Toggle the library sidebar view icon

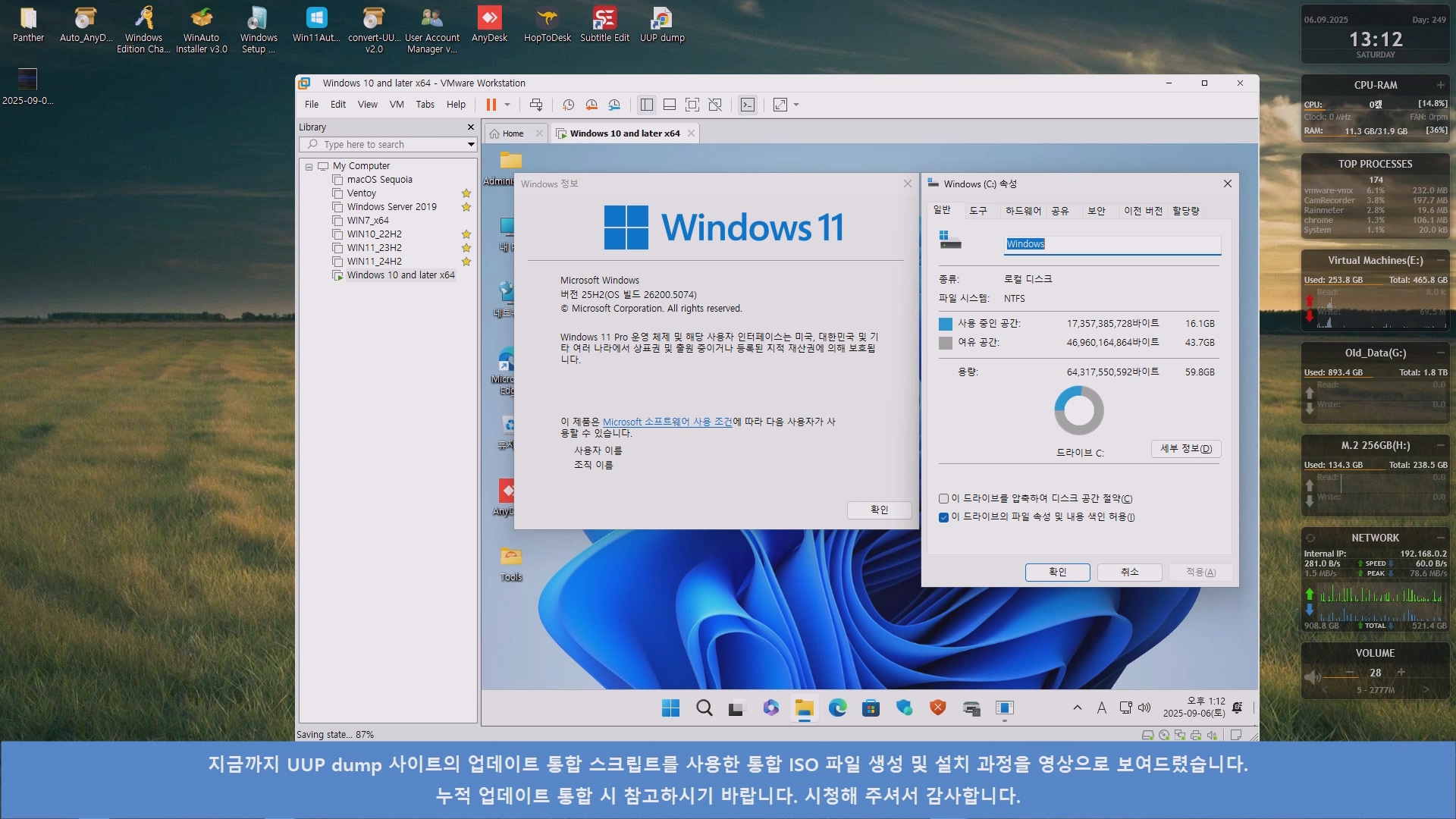tap(646, 105)
